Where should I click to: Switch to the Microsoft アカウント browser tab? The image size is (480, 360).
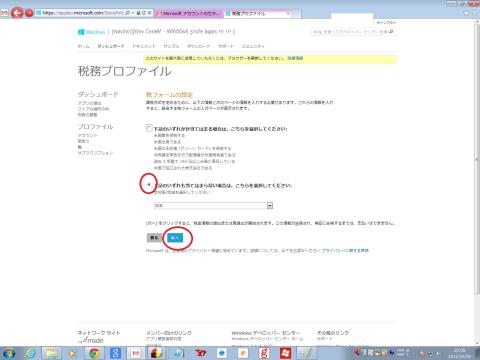click(189, 13)
